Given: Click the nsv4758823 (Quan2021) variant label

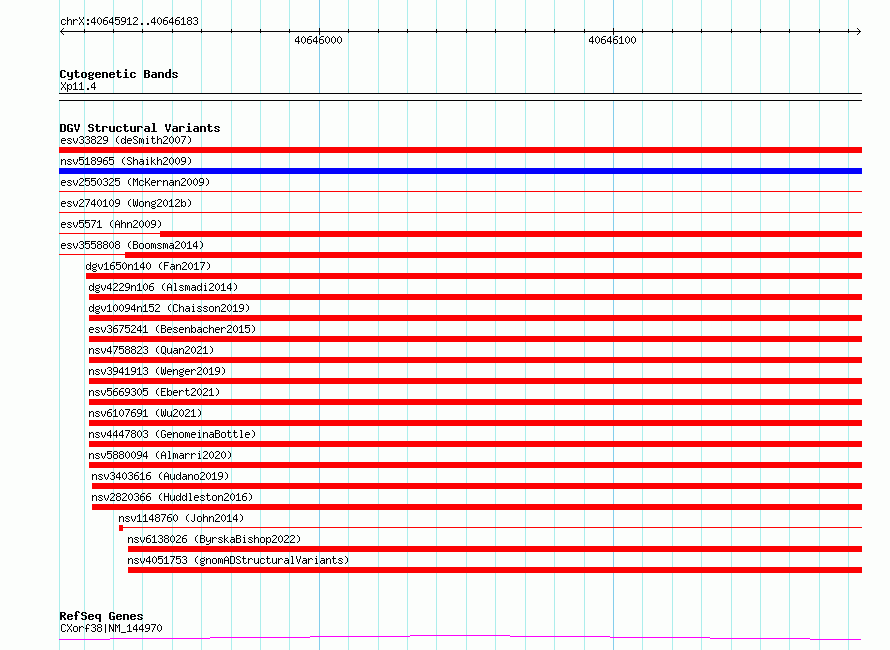Looking at the screenshot, I should point(151,350).
